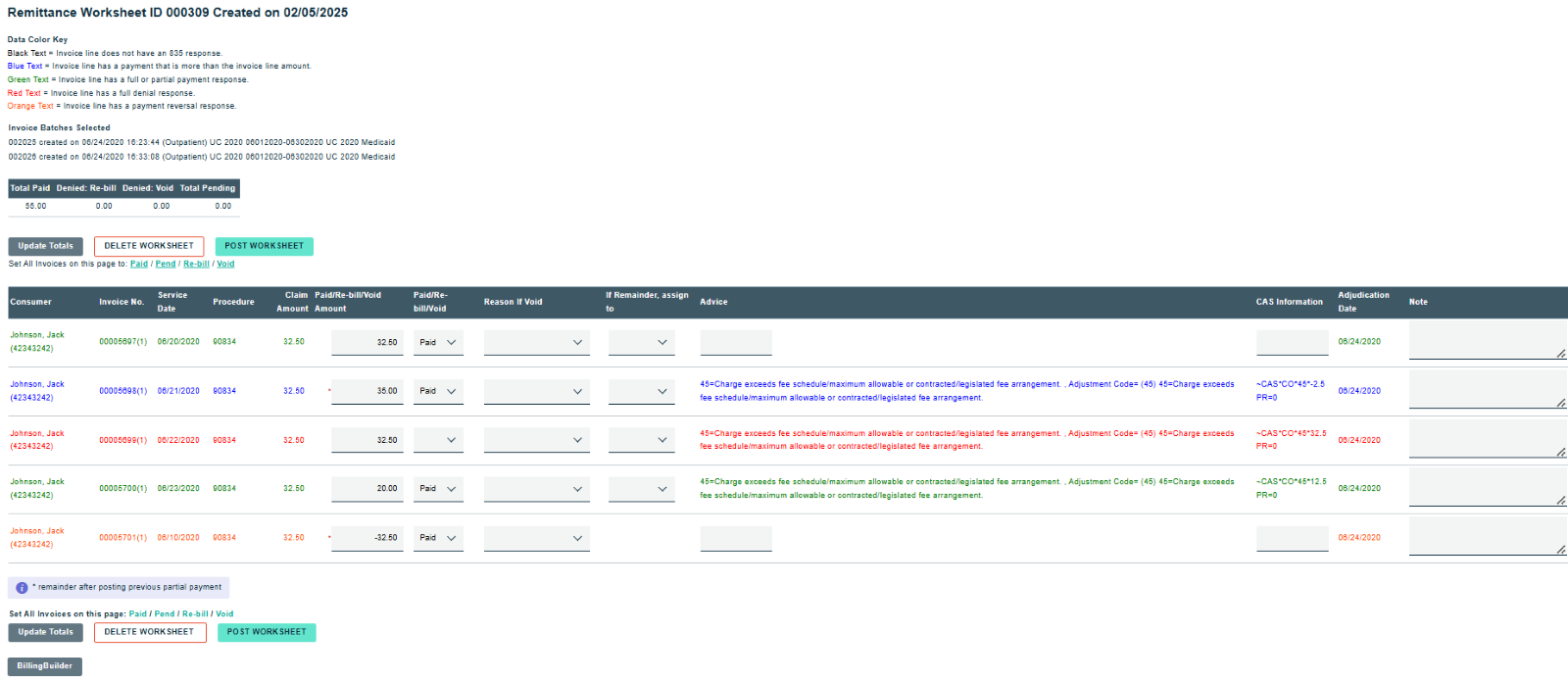Click the top Re-bill link
This screenshot has height=683, width=1568.
[196, 264]
